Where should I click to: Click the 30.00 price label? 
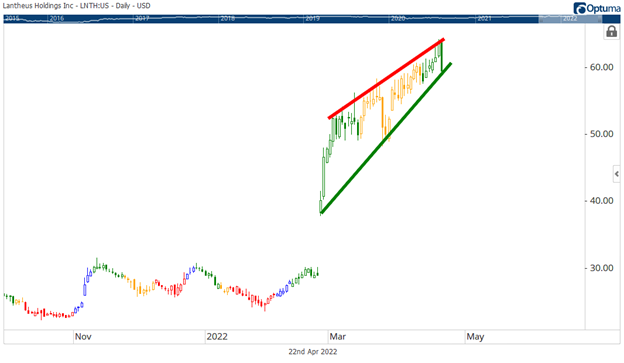(x=601, y=267)
